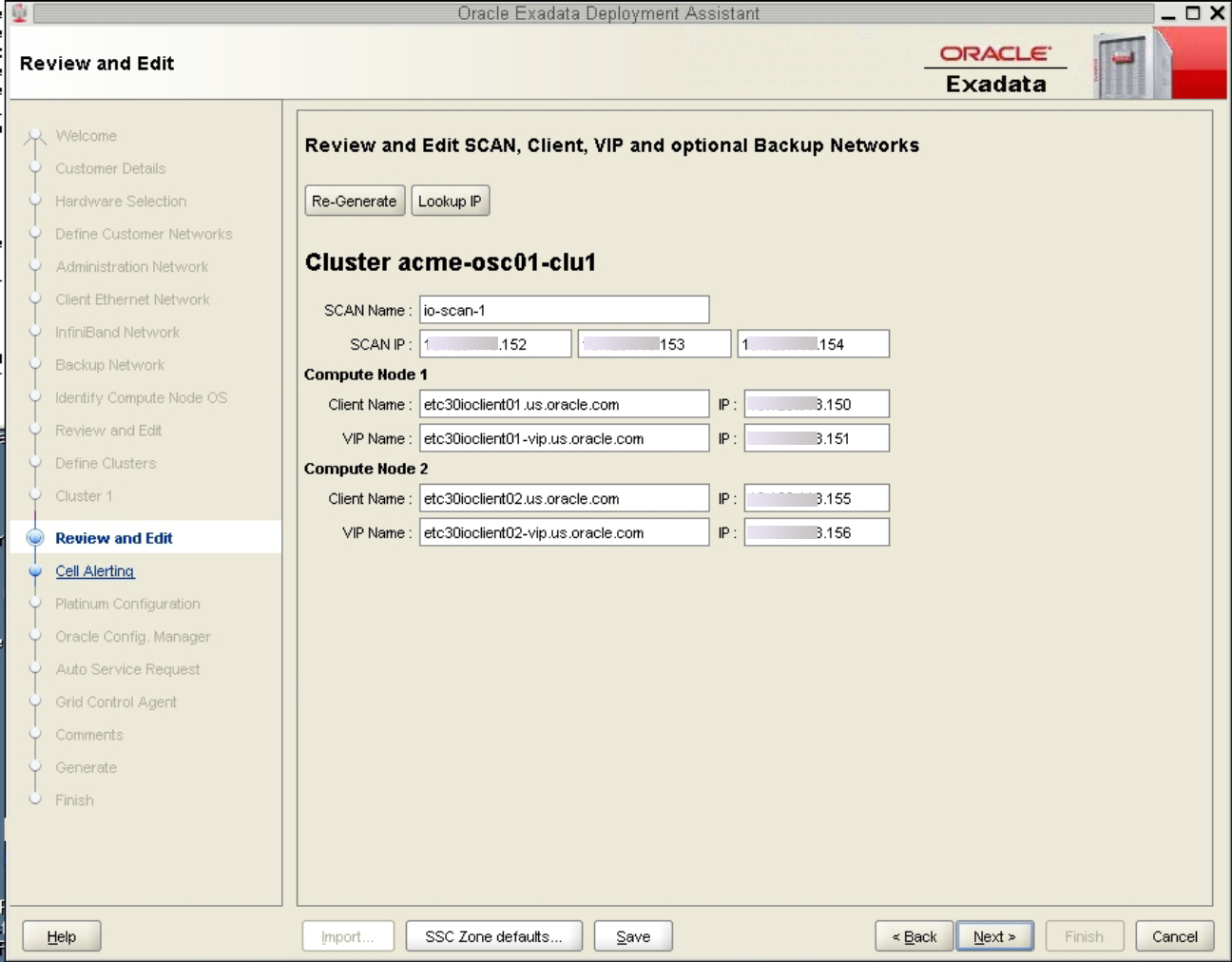Go back with the Back button
Screen dimensions: 1232x962
(x=914, y=936)
